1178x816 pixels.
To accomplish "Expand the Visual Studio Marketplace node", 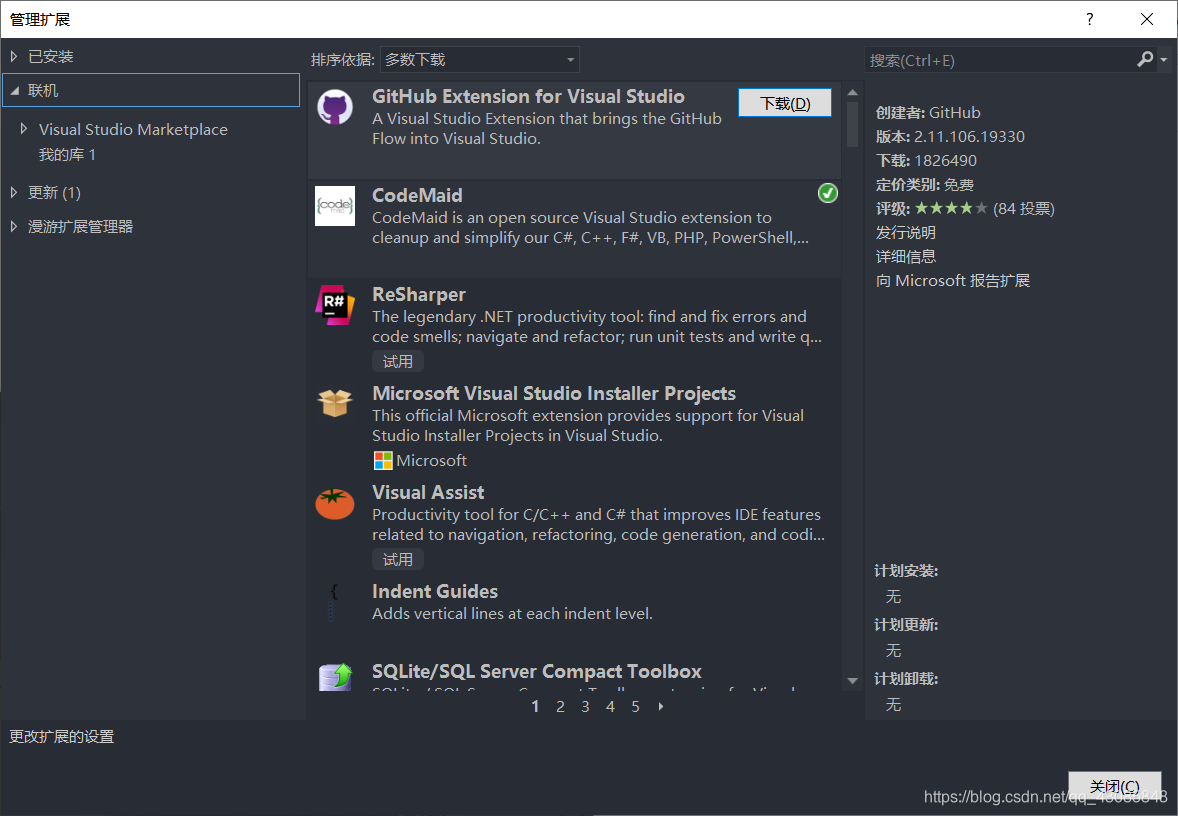I will click(x=24, y=129).
